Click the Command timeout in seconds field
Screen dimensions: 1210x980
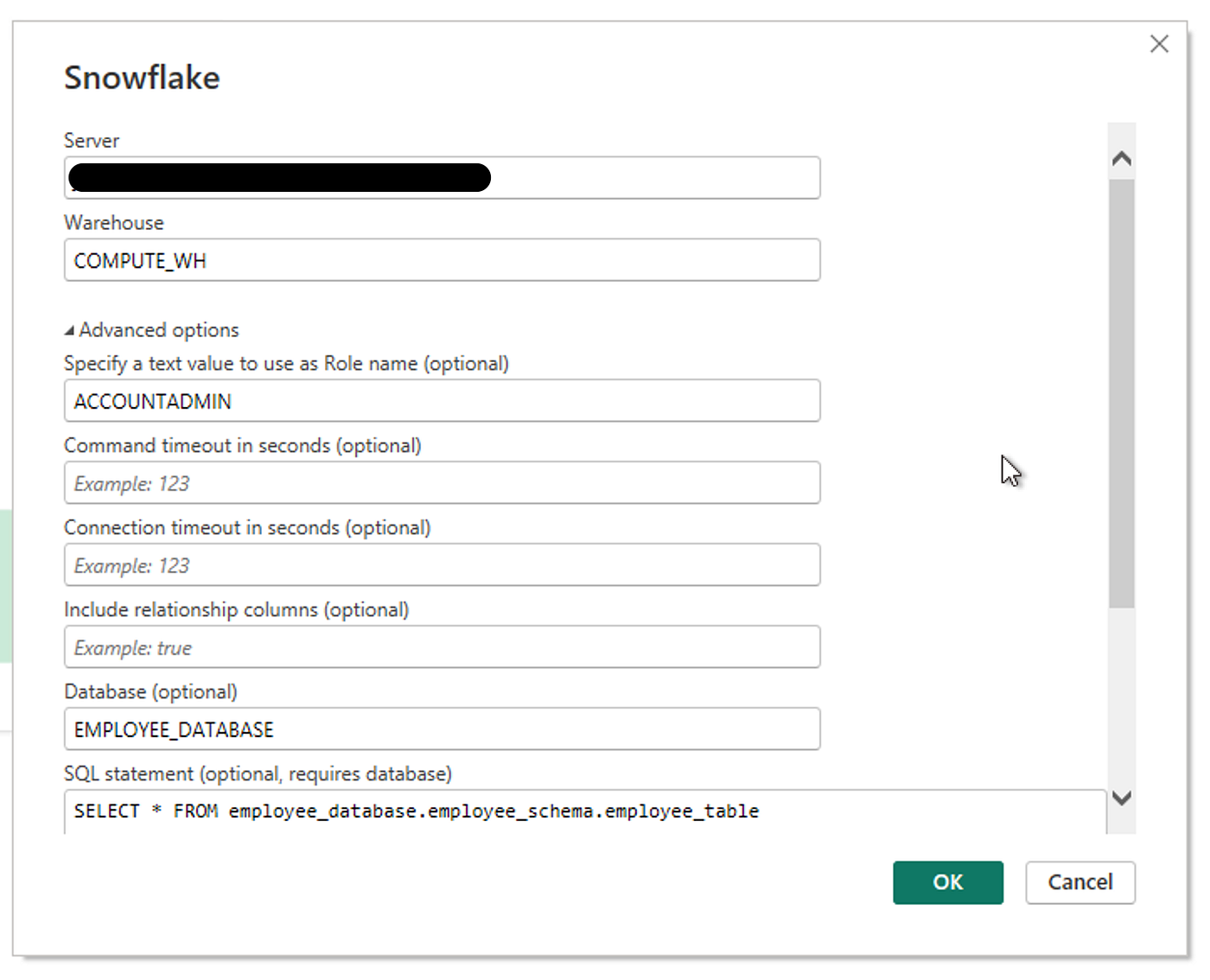442,483
